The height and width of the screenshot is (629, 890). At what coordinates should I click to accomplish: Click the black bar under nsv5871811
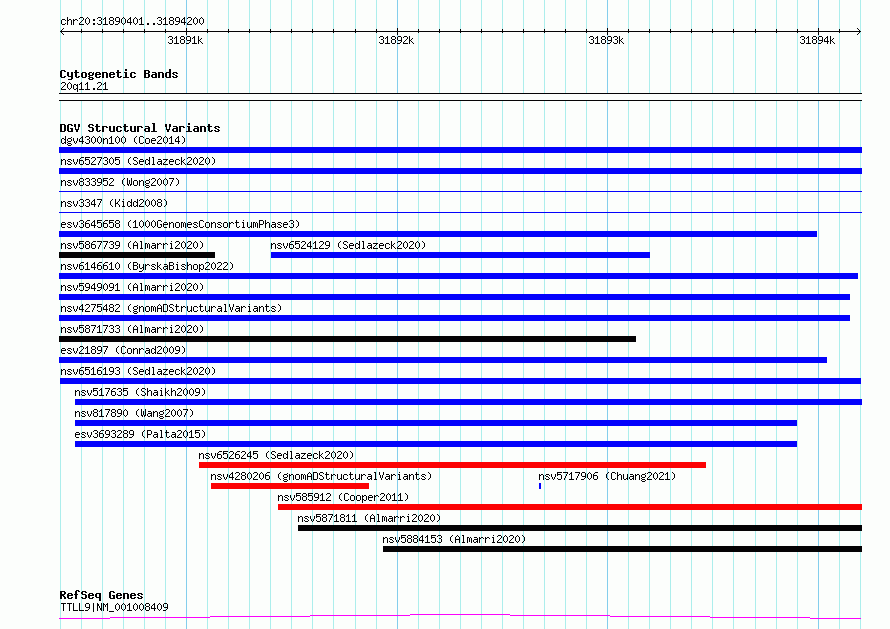[580, 528]
